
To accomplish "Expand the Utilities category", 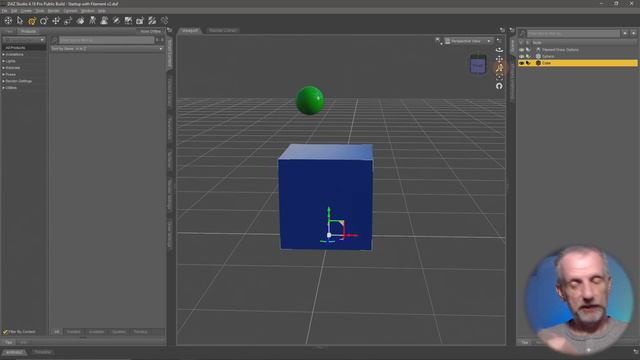I will pyautogui.click(x=4, y=88).
